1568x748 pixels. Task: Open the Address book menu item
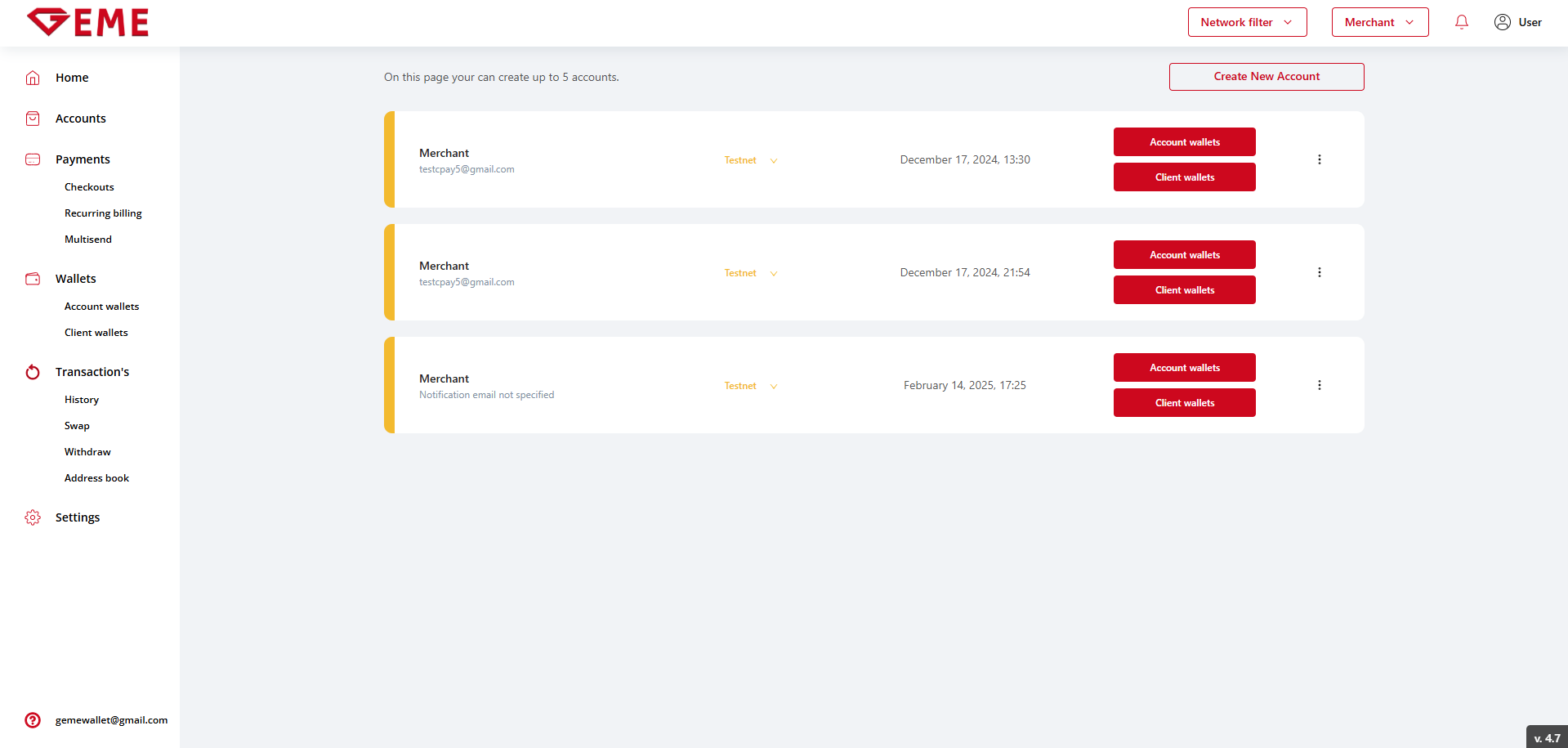click(96, 478)
